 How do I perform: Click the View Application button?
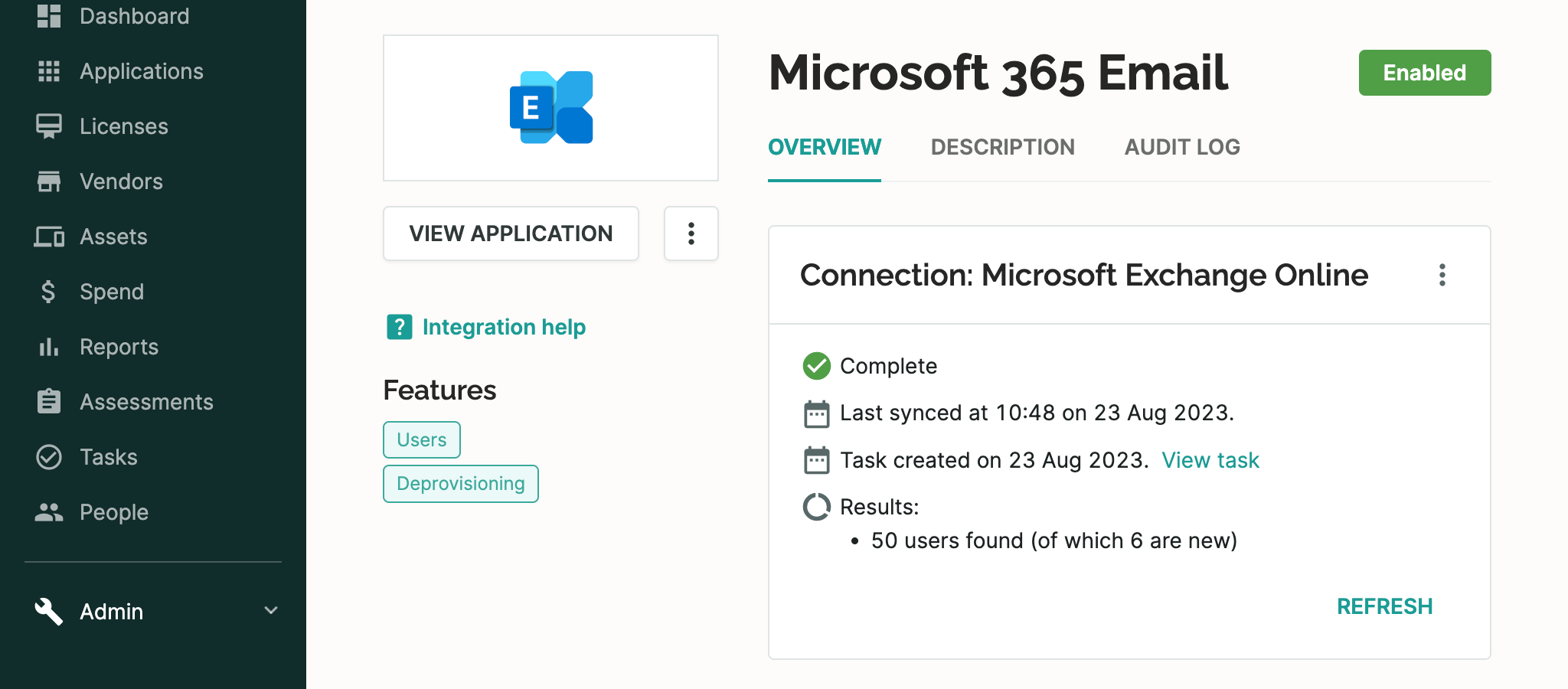pyautogui.click(x=511, y=233)
